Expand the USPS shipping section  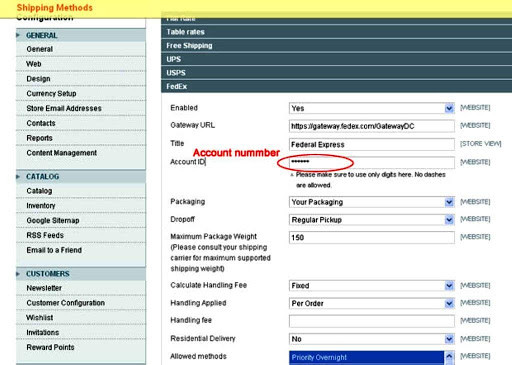tap(337, 73)
